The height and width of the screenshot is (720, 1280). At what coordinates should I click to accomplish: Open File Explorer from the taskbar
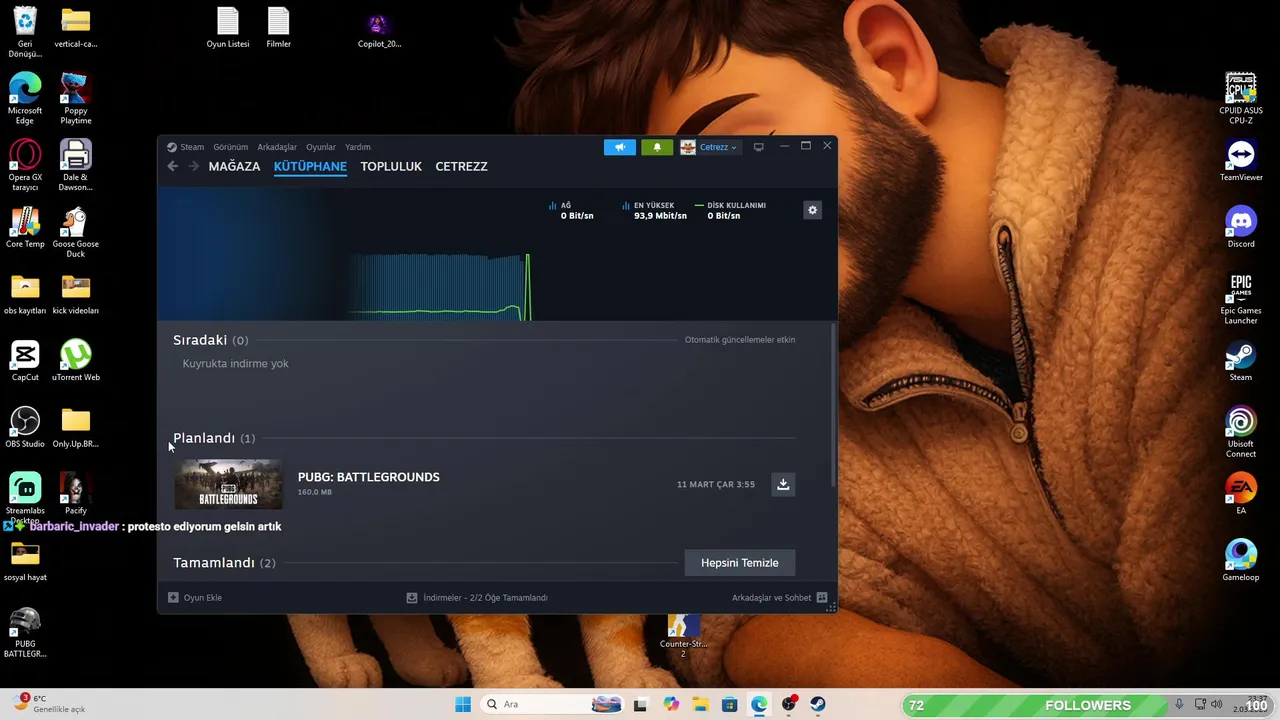click(700, 704)
